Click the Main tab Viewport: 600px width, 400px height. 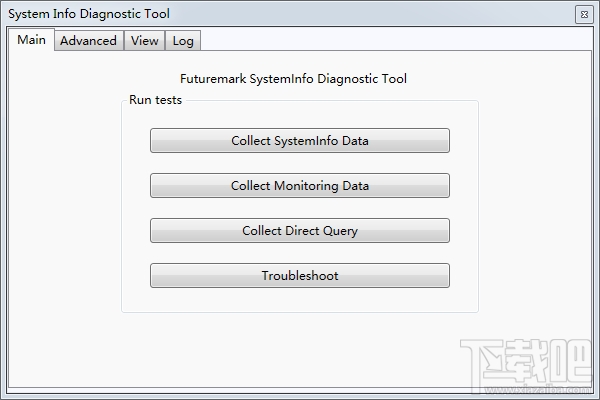[31, 40]
